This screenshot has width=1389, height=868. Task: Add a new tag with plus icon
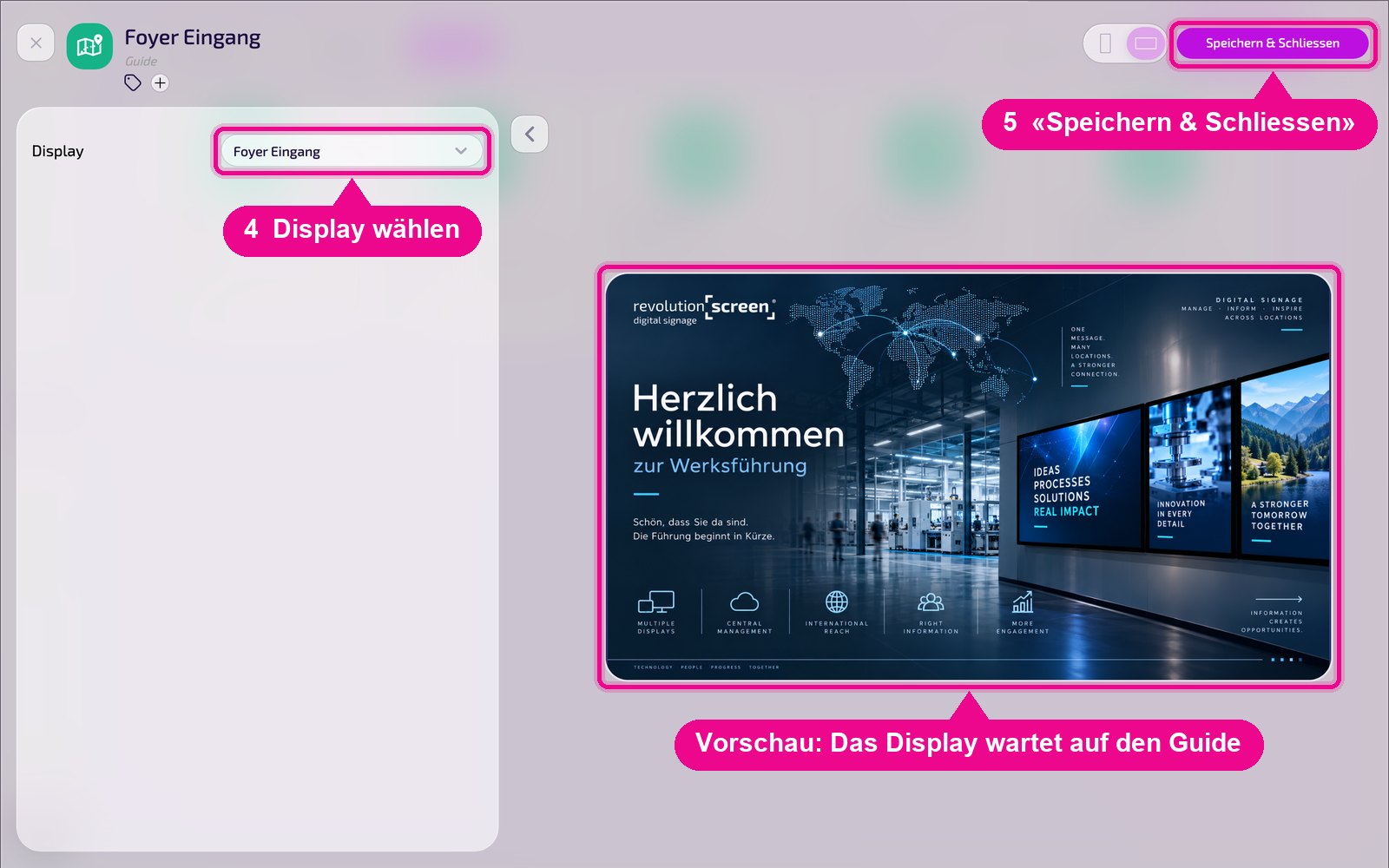(x=160, y=83)
